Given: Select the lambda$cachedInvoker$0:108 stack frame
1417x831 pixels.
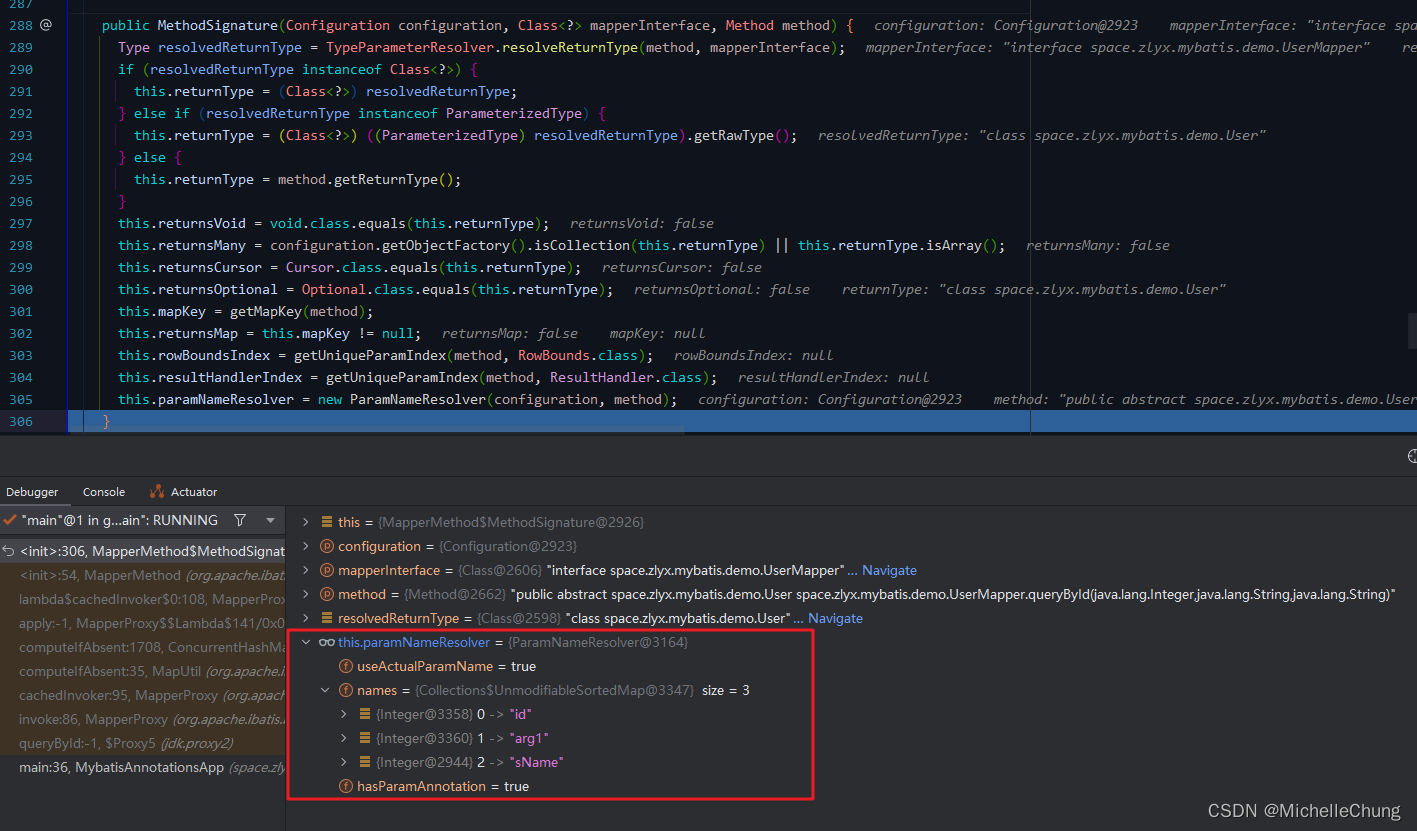Looking at the screenshot, I should tap(143, 599).
